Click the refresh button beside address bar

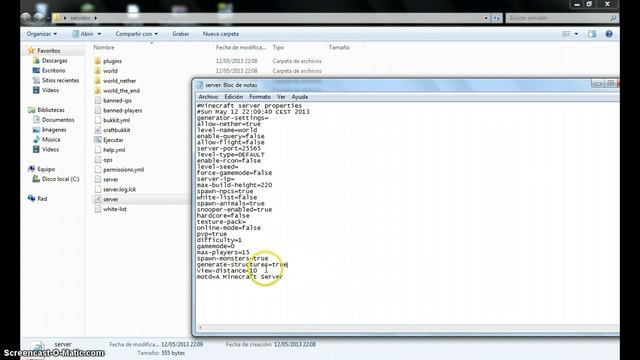click(496, 18)
